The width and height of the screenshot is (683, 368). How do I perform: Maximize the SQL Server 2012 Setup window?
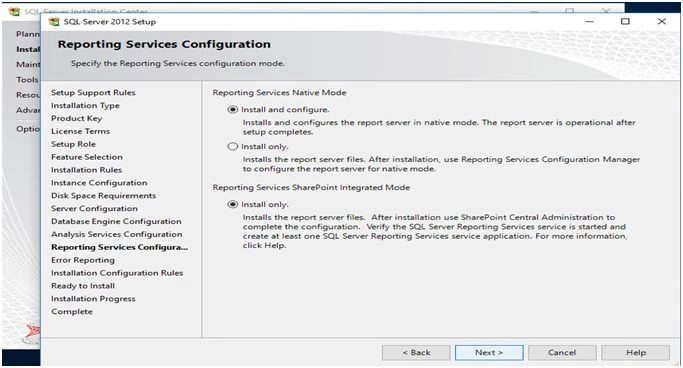point(625,21)
